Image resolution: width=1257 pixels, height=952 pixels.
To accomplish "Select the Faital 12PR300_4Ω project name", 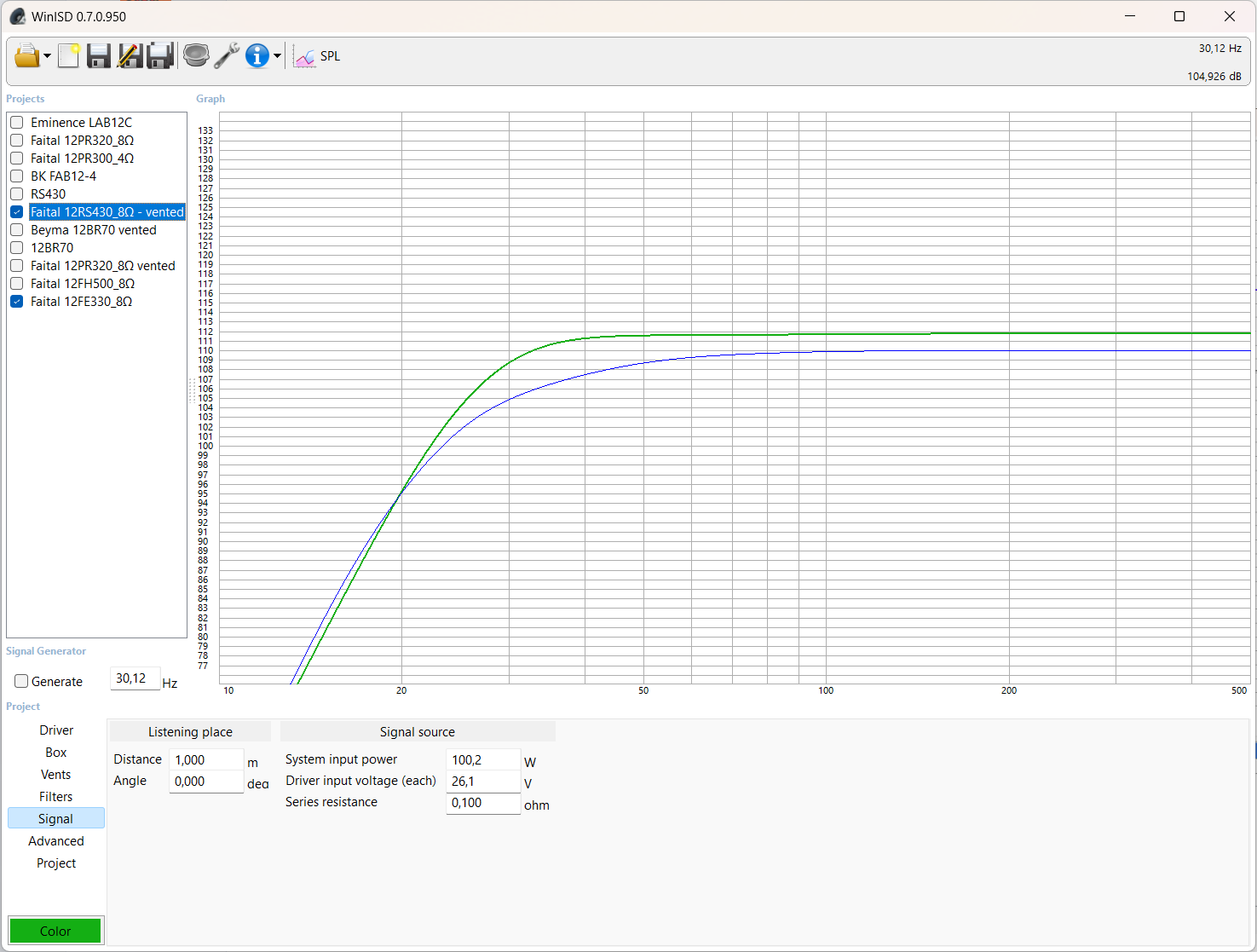I will coord(83,159).
